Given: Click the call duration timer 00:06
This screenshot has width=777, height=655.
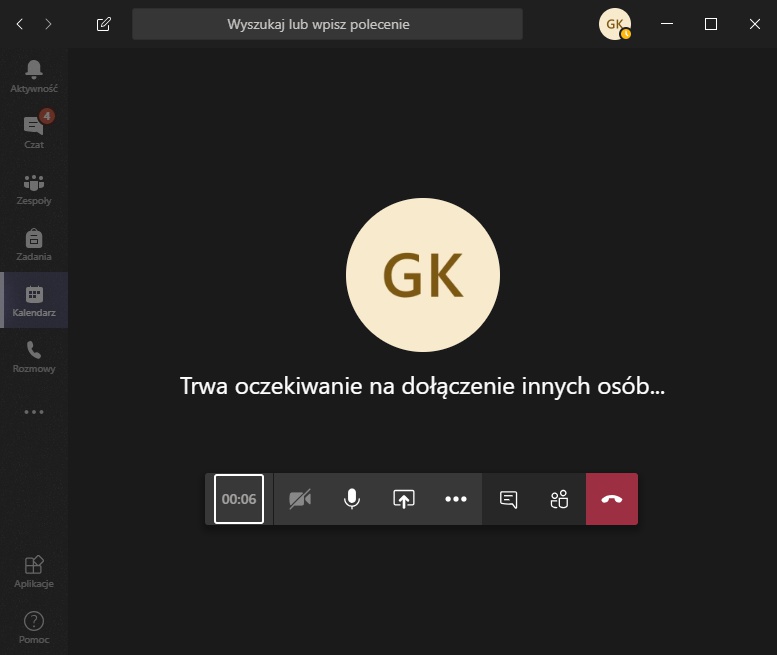Looking at the screenshot, I should point(239,499).
